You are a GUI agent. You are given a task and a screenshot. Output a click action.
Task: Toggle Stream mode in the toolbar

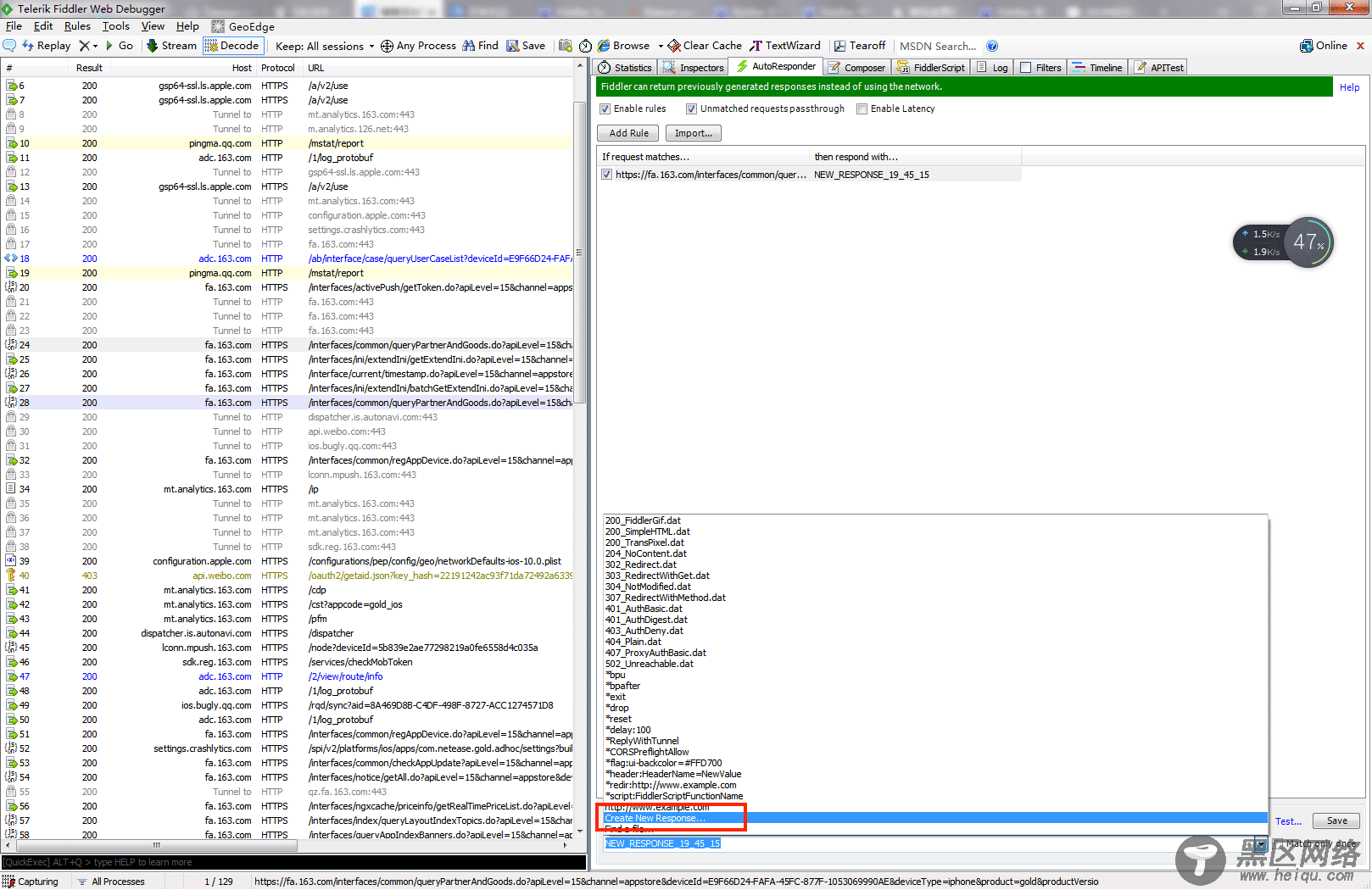tap(171, 46)
